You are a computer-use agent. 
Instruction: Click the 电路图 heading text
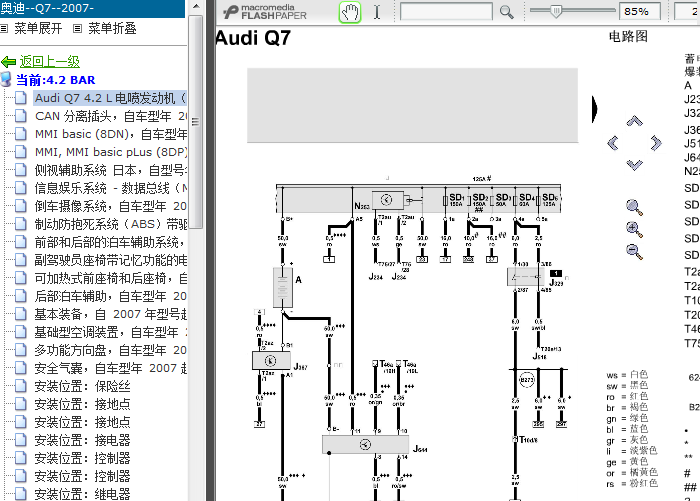coord(628,37)
